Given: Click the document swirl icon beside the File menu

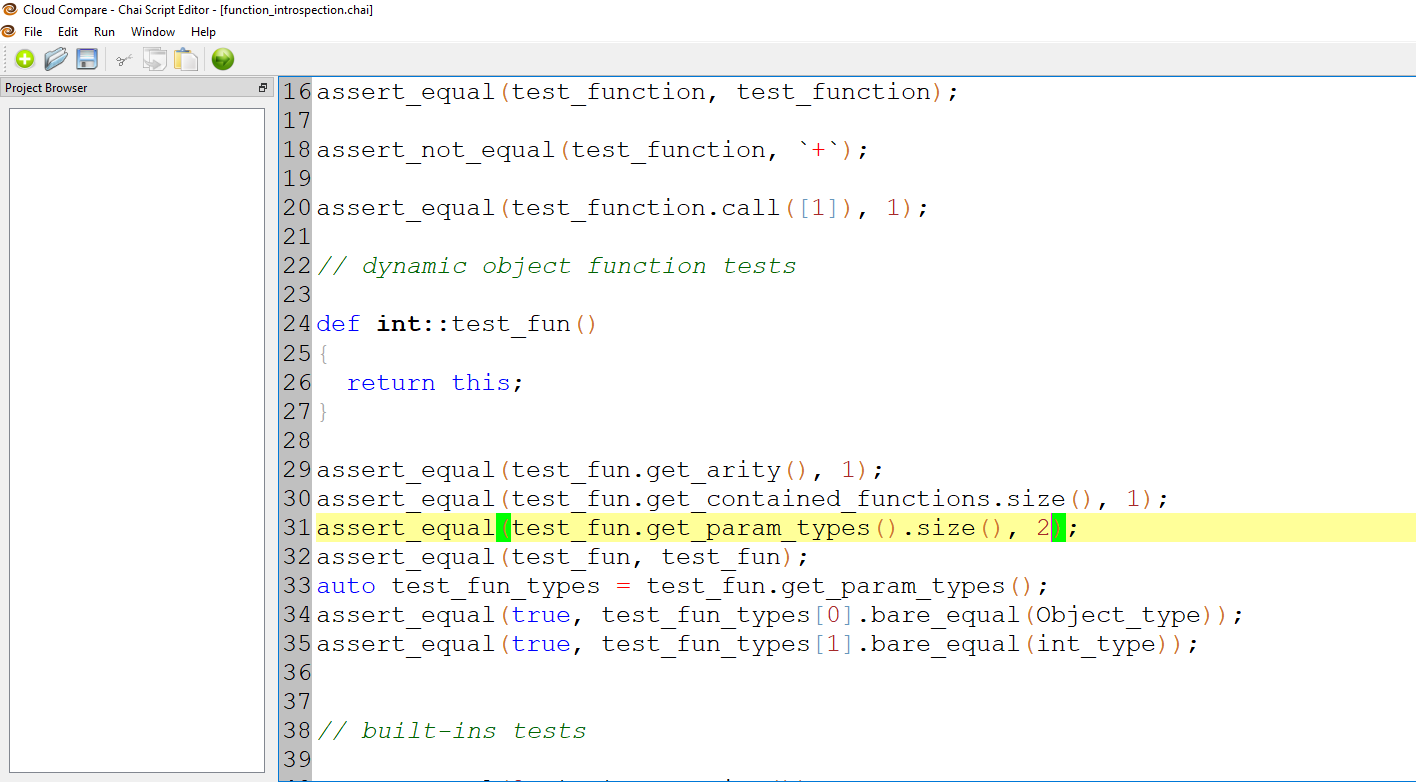Looking at the screenshot, I should click(8, 32).
